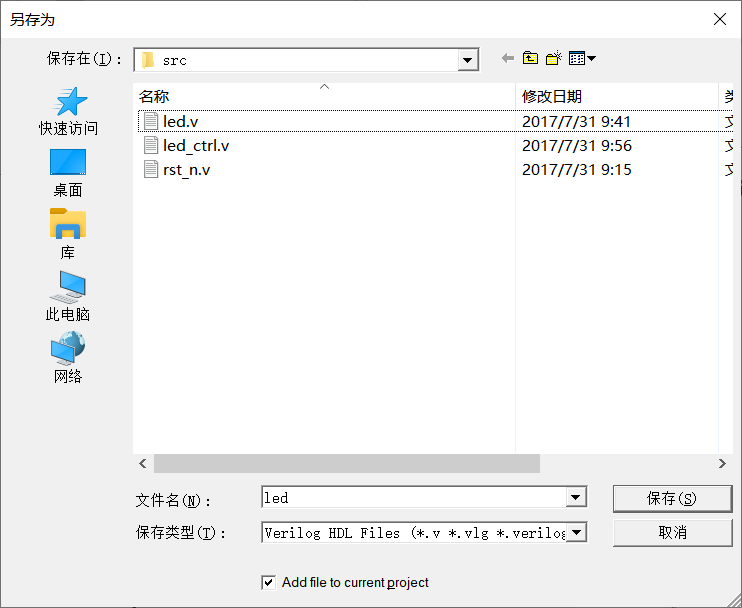The height and width of the screenshot is (608, 742).
Task: Expand the src location dropdown
Action: [x=468, y=60]
